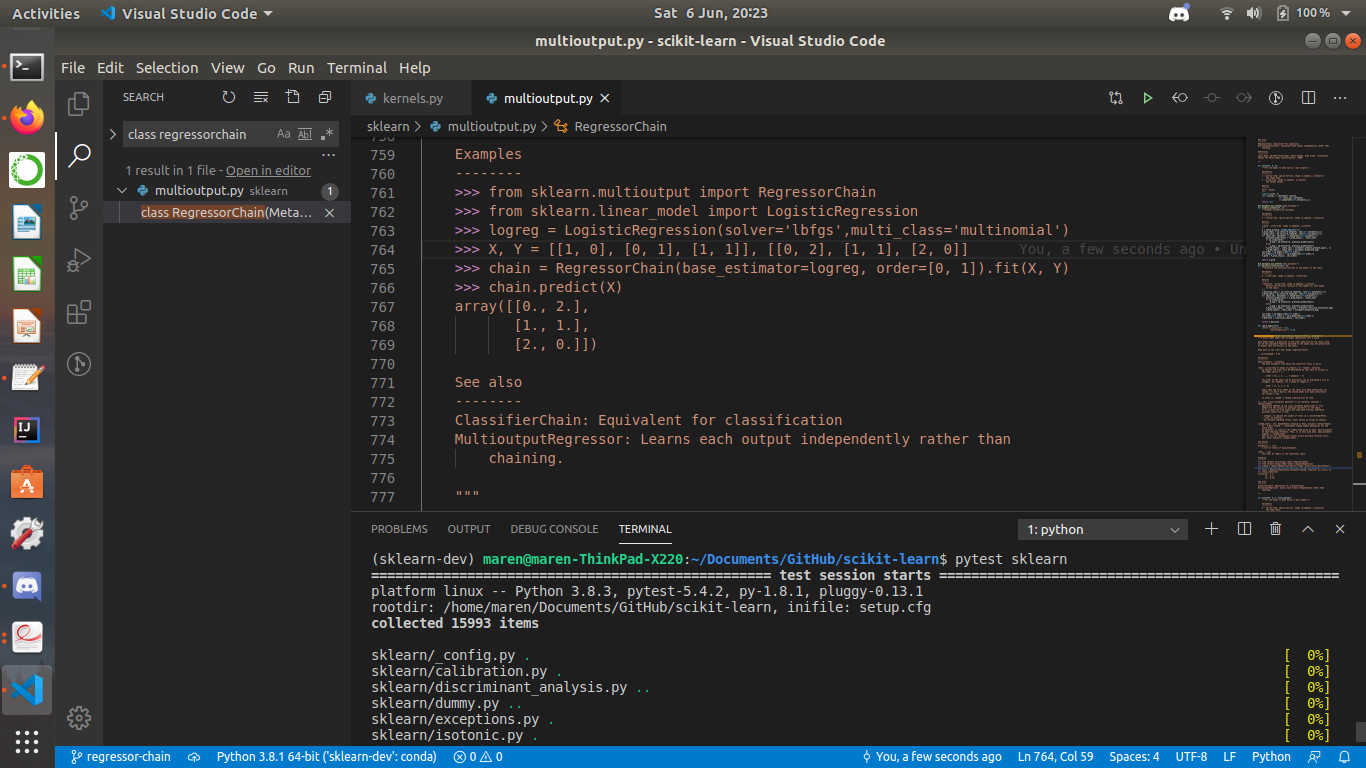Close the terminal panel
The width and height of the screenshot is (1366, 768).
click(x=1340, y=529)
